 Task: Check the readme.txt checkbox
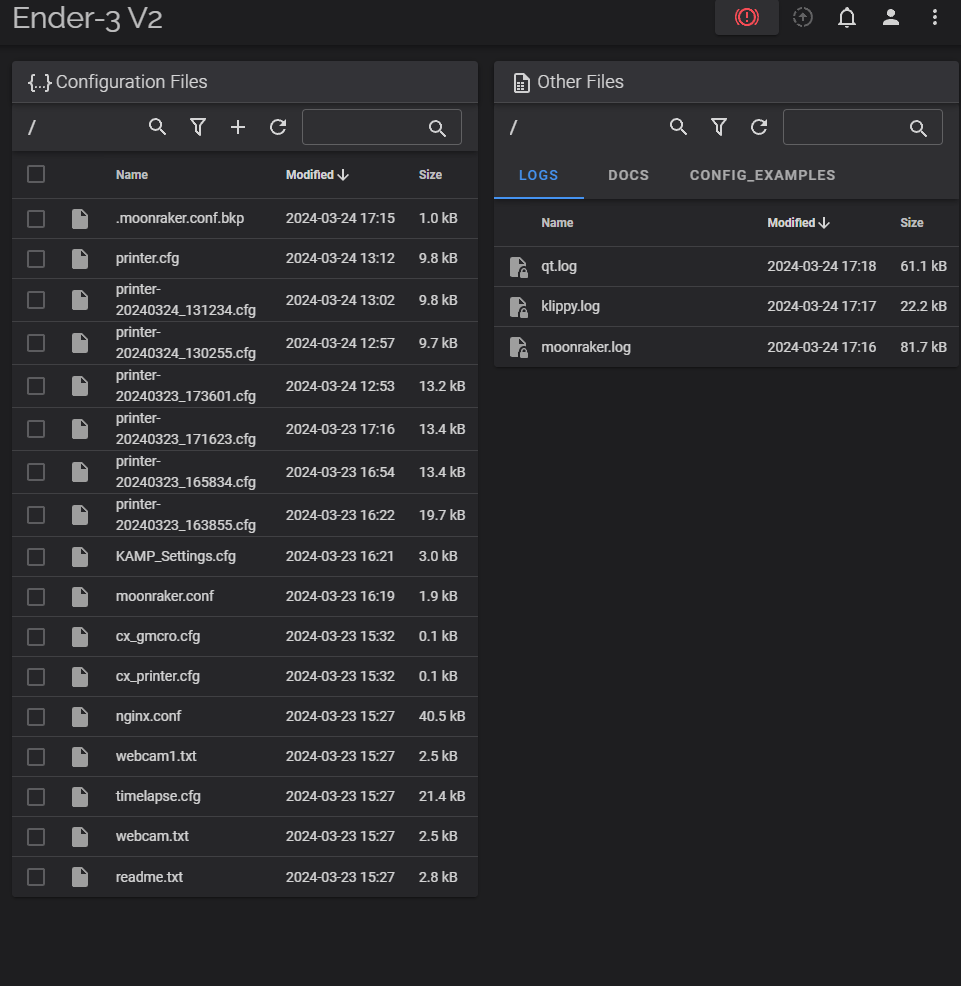tap(36, 877)
